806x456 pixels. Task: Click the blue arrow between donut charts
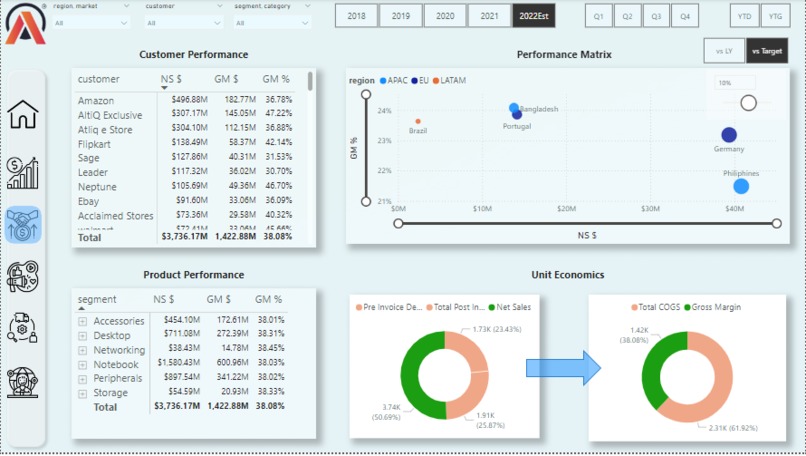pos(563,368)
